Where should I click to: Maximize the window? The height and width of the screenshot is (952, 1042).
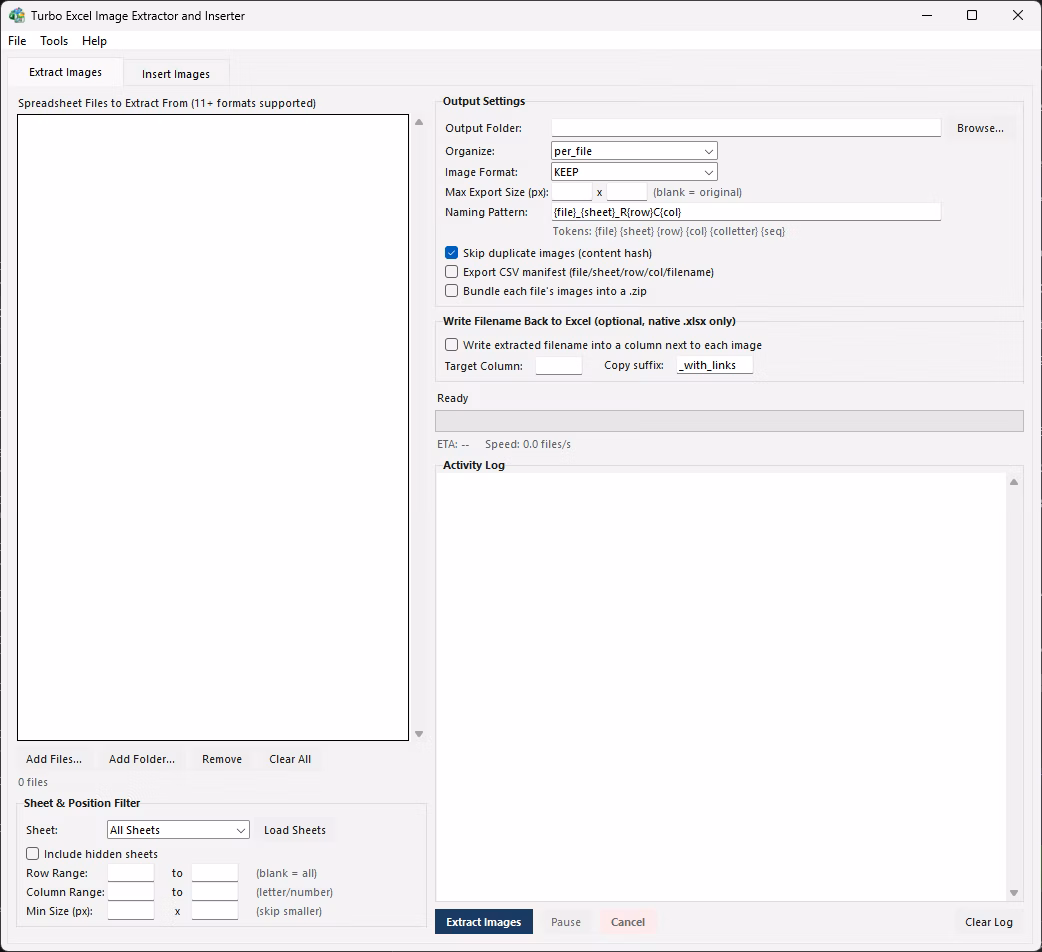(x=972, y=15)
